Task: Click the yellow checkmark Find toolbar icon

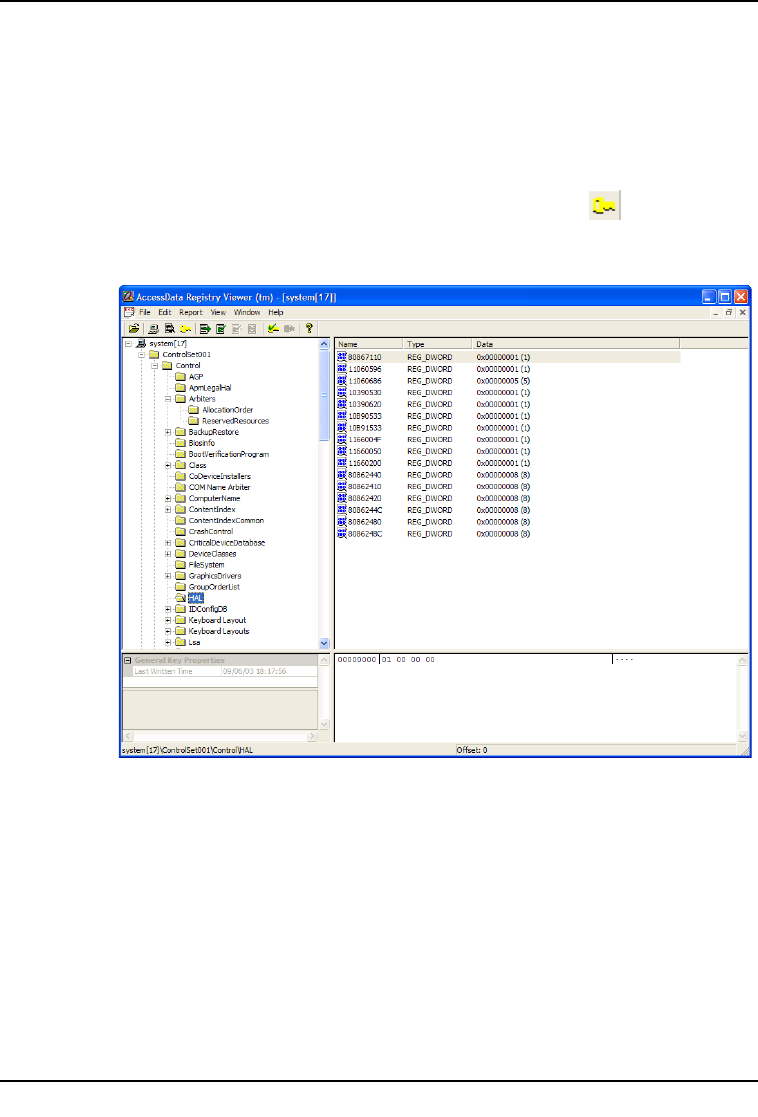Action: (273, 328)
